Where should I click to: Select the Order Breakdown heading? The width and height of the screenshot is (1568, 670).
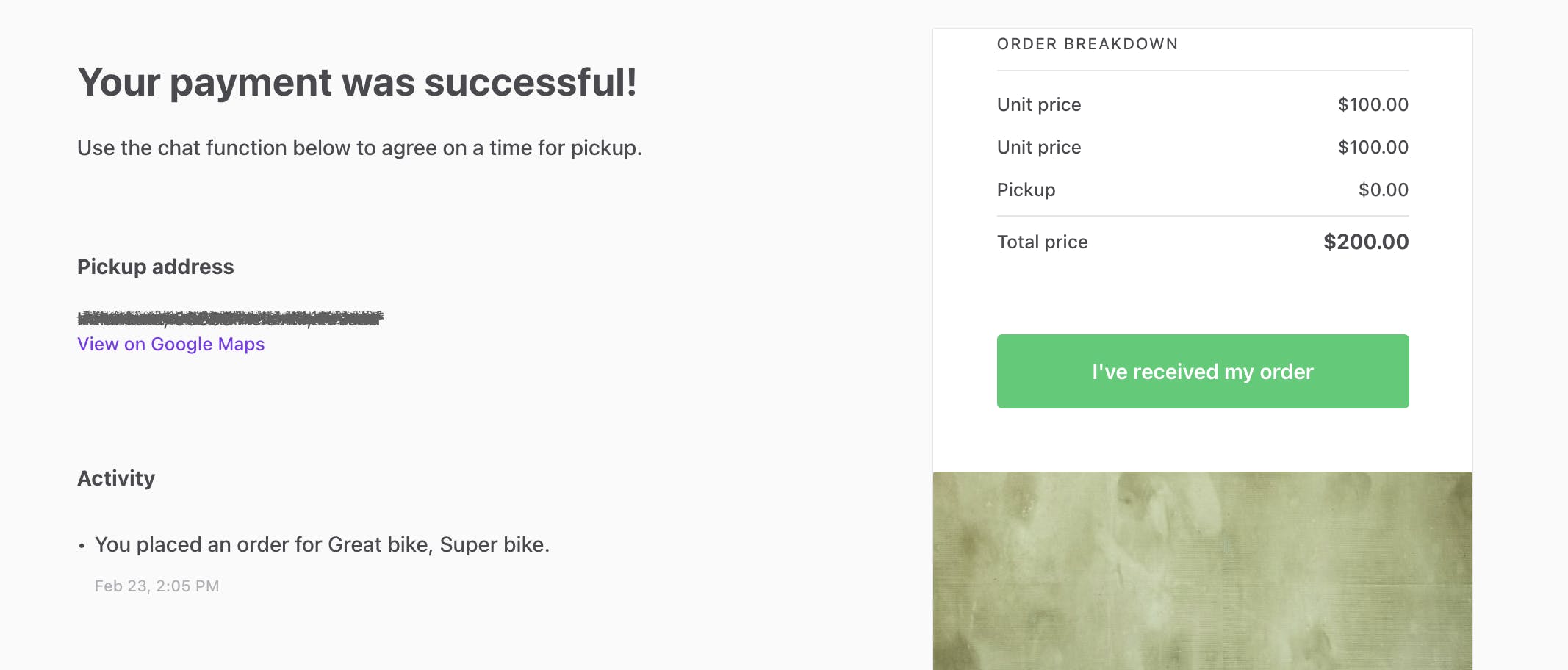1087,43
